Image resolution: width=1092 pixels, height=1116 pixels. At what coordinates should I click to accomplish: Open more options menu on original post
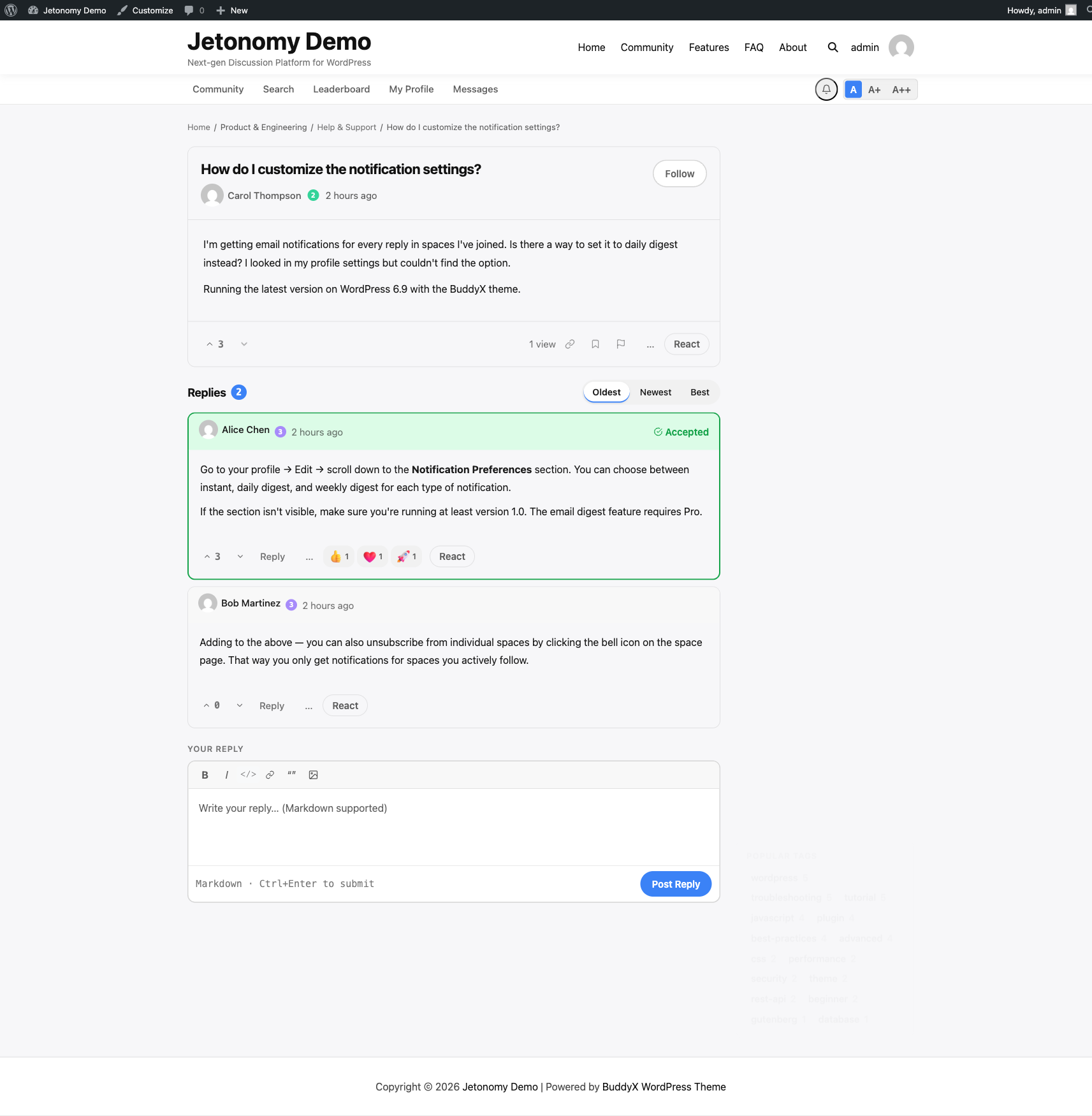pos(650,344)
